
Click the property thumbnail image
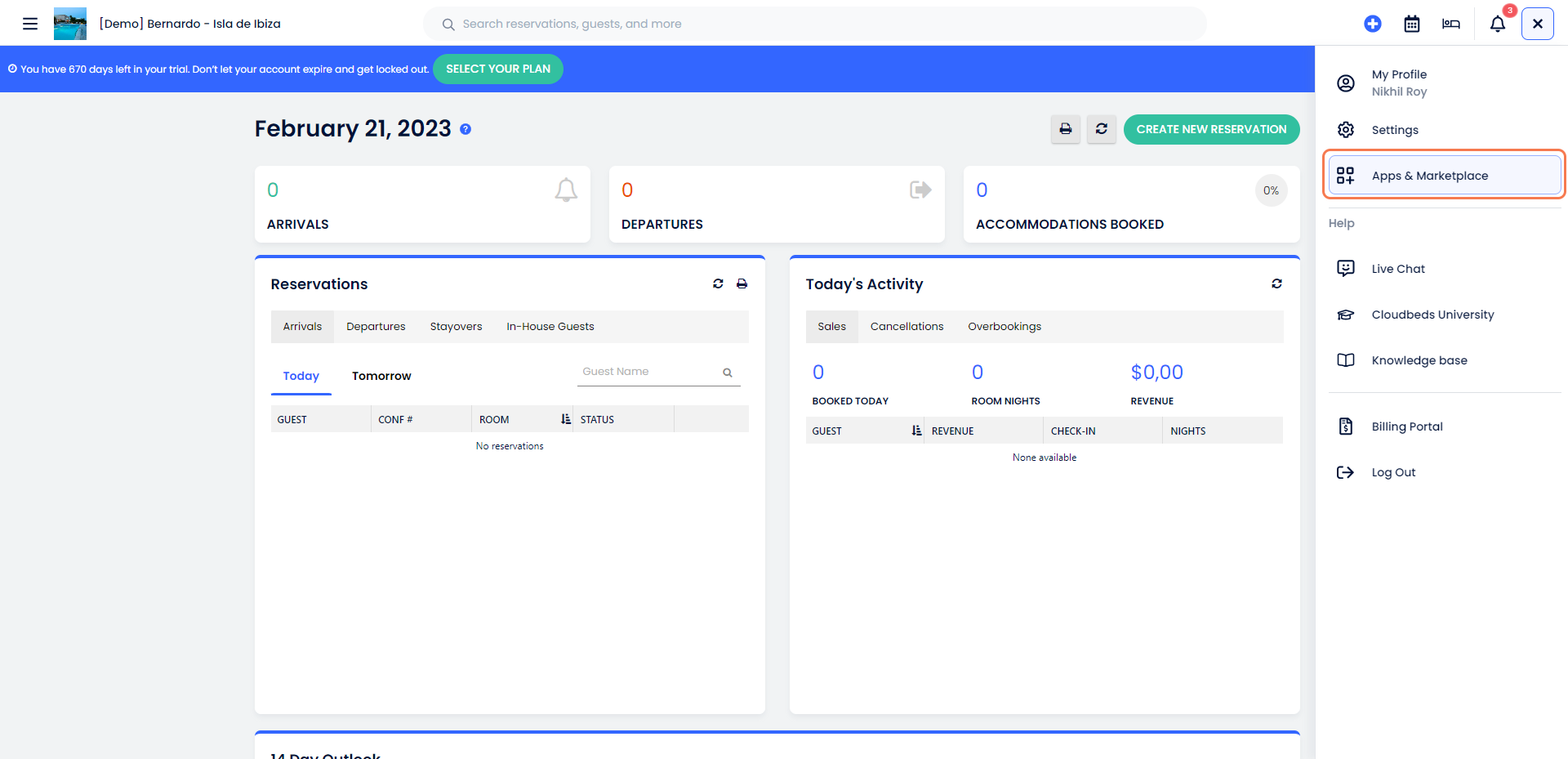(70, 24)
